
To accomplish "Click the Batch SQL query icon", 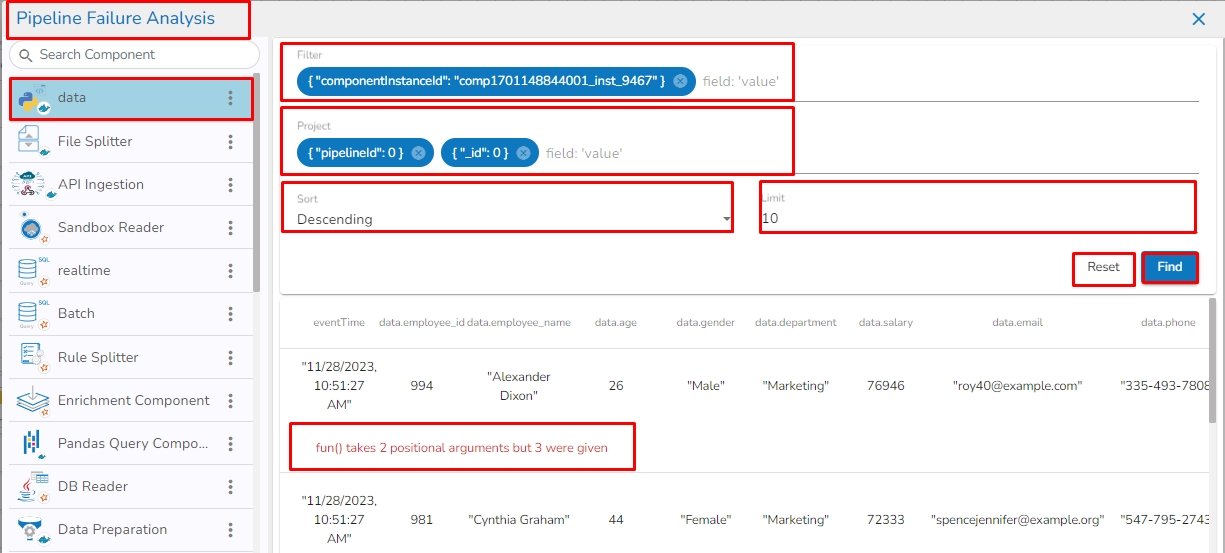I will click(32, 313).
